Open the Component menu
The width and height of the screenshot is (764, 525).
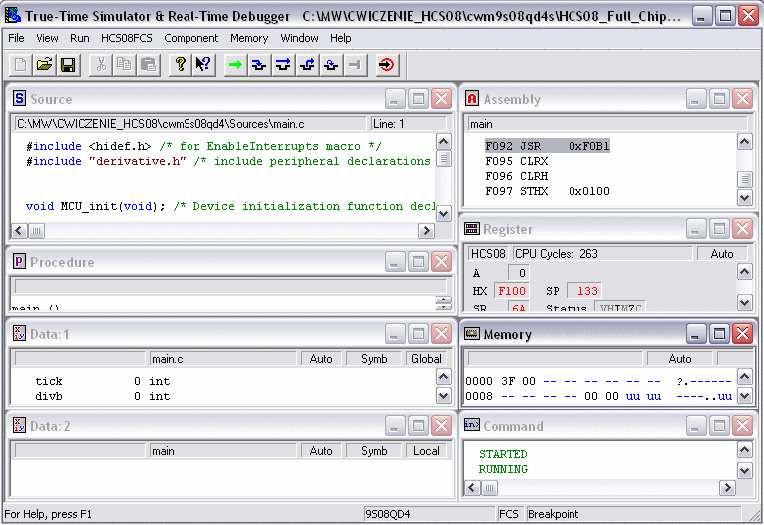(191, 38)
